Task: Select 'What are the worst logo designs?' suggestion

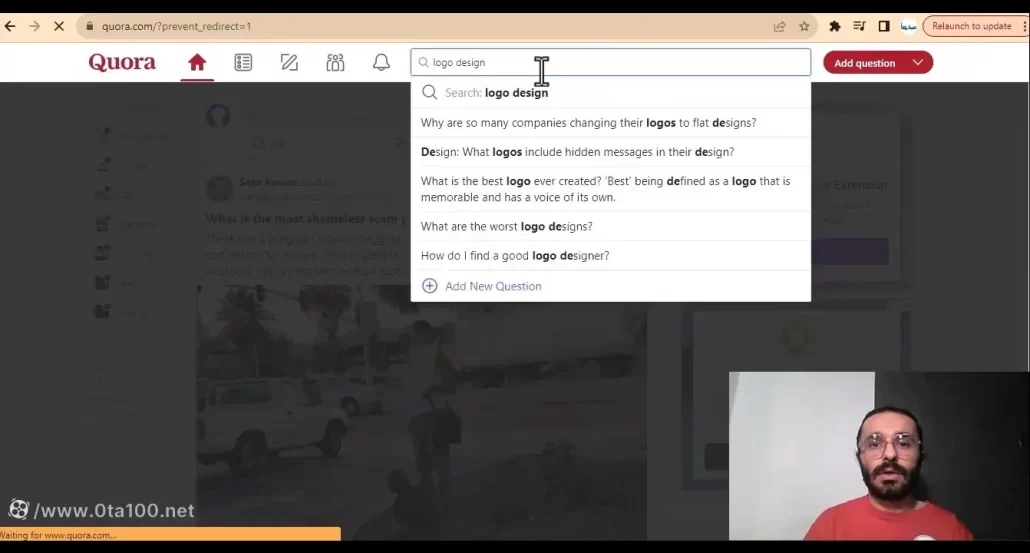Action: click(x=506, y=226)
